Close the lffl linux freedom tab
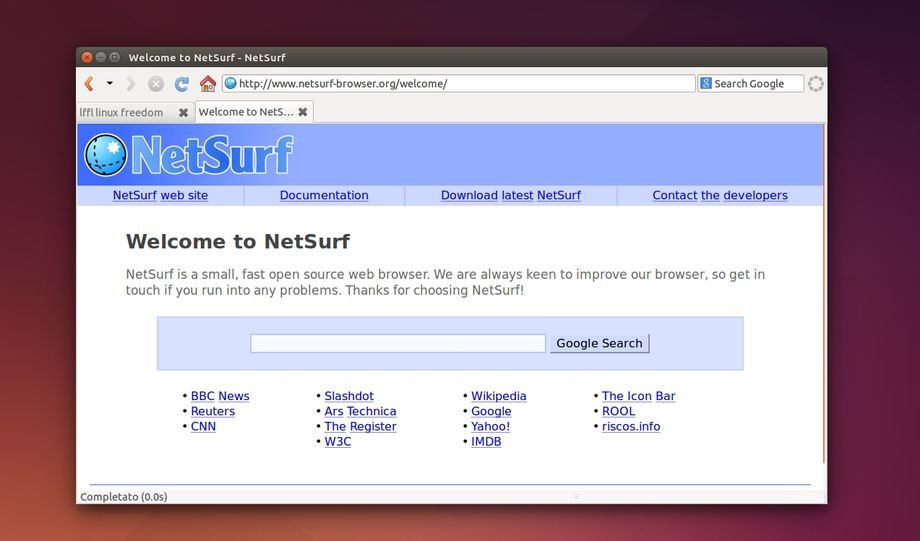 point(183,113)
